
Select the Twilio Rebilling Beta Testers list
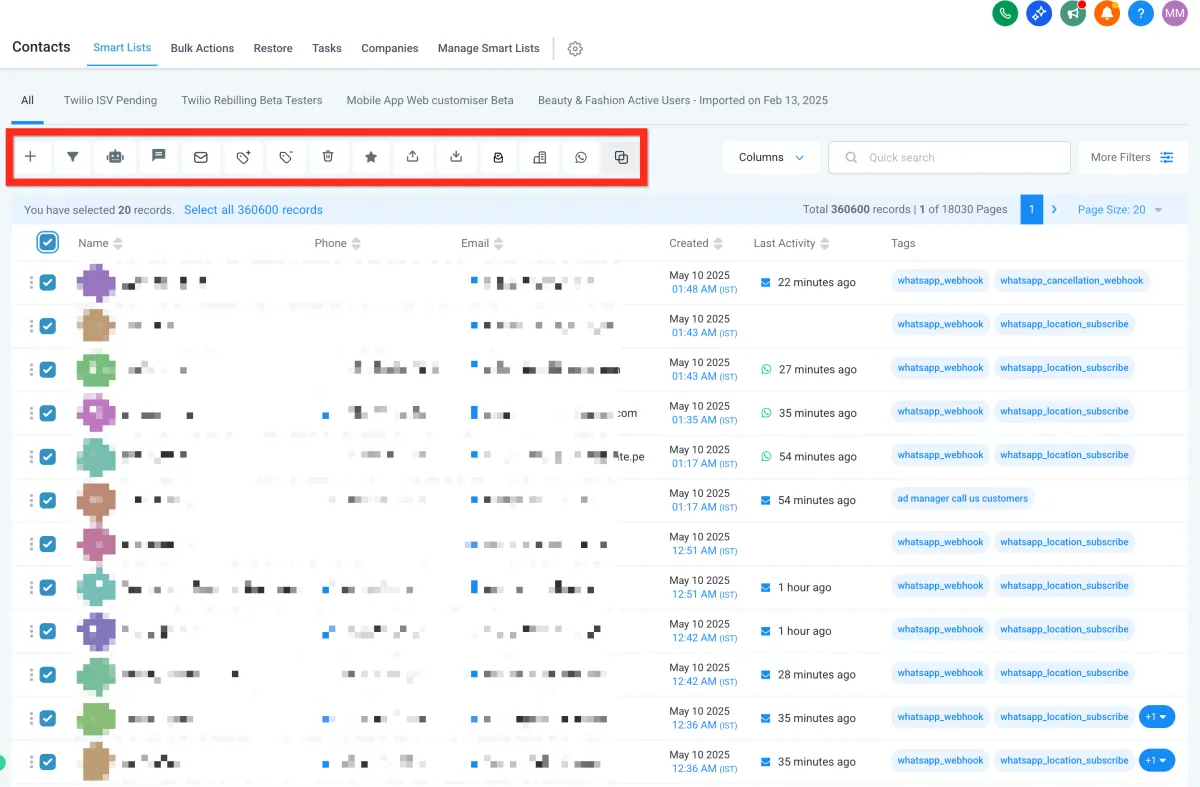tap(252, 100)
